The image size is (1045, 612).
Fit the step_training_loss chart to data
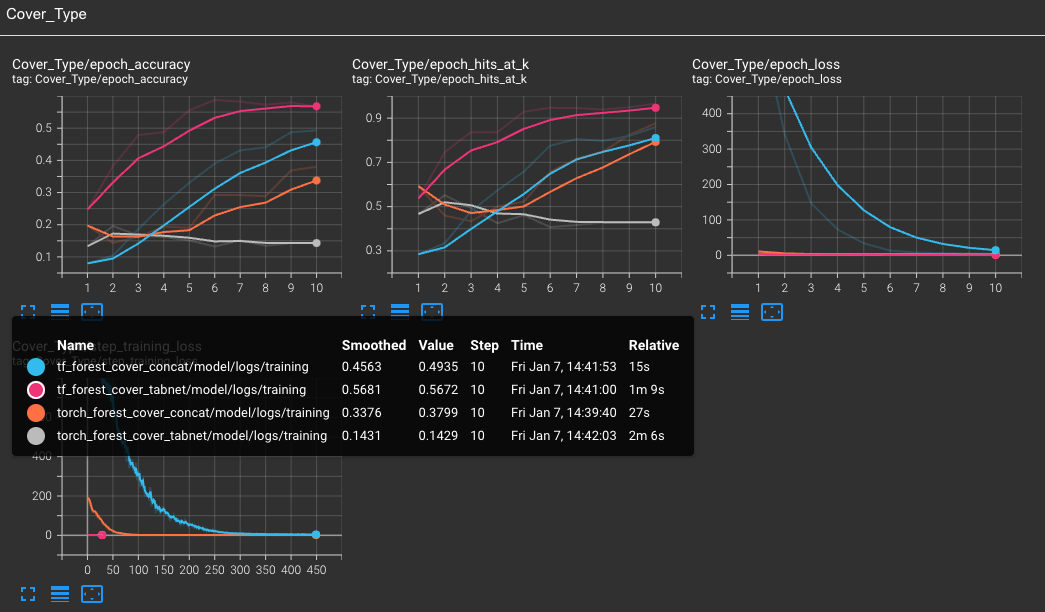(x=91, y=593)
